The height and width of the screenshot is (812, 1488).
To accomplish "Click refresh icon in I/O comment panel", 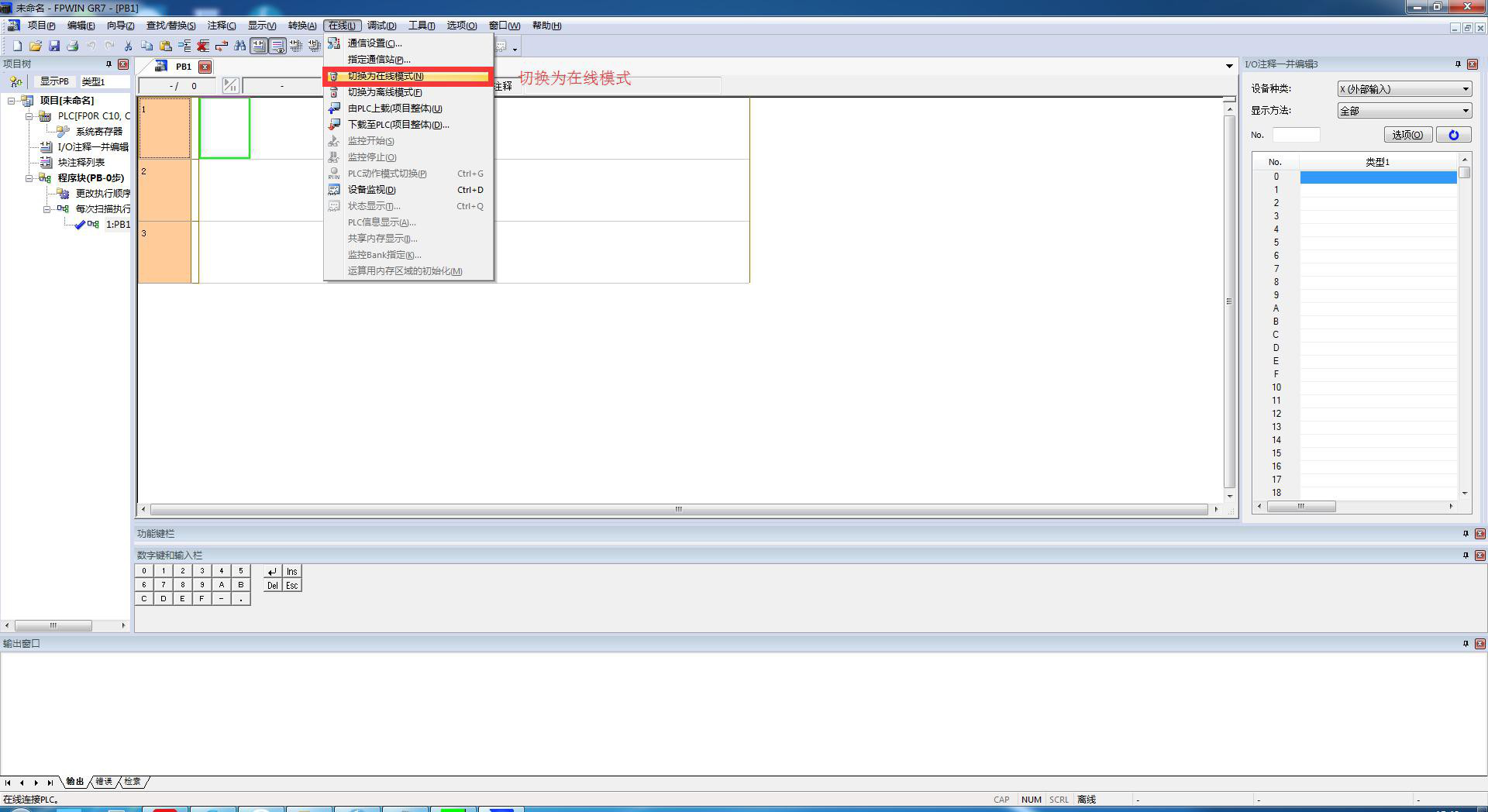I will click(1453, 135).
